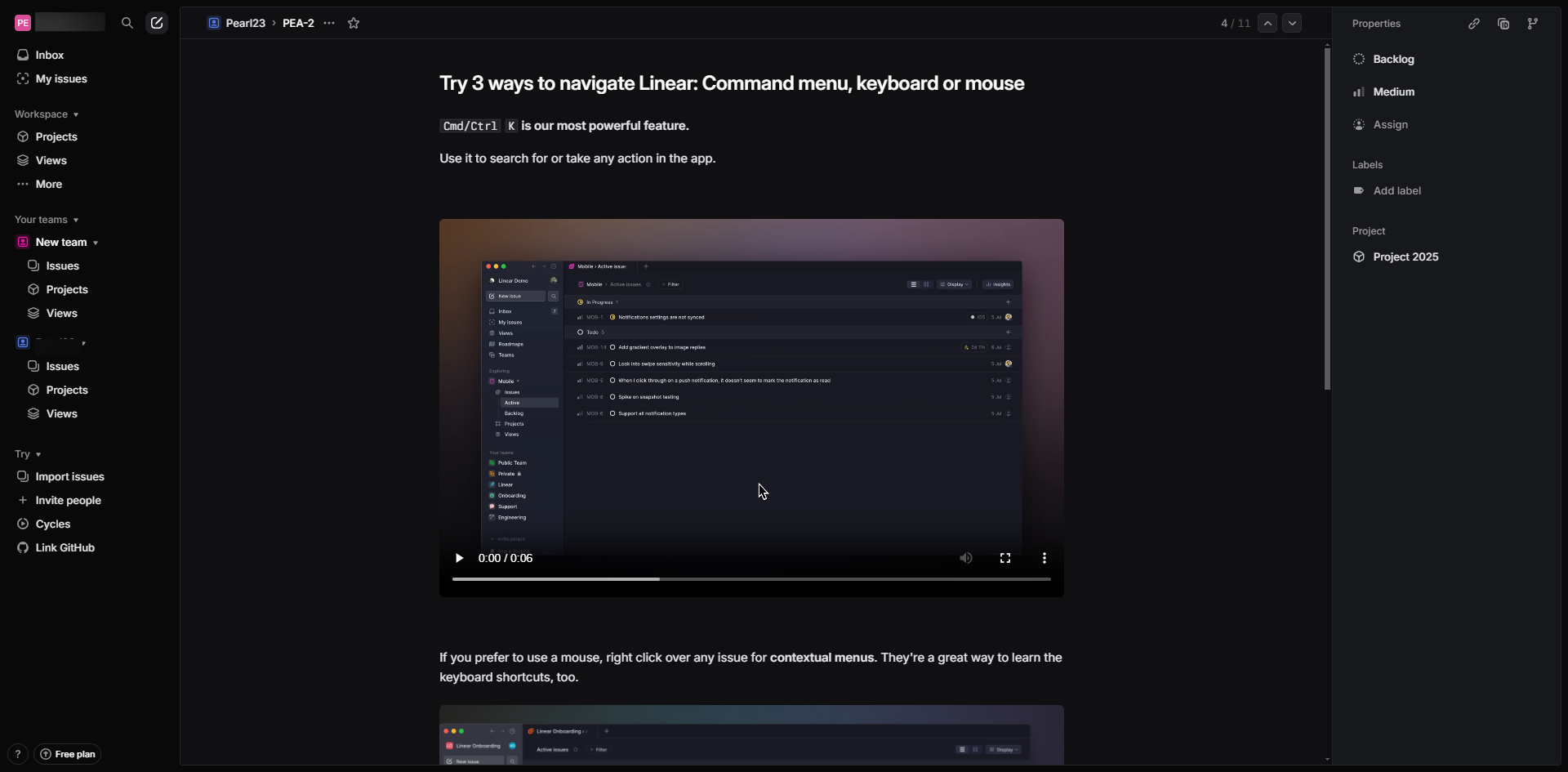
Task: Open Issues under New team
Action: click(x=62, y=266)
